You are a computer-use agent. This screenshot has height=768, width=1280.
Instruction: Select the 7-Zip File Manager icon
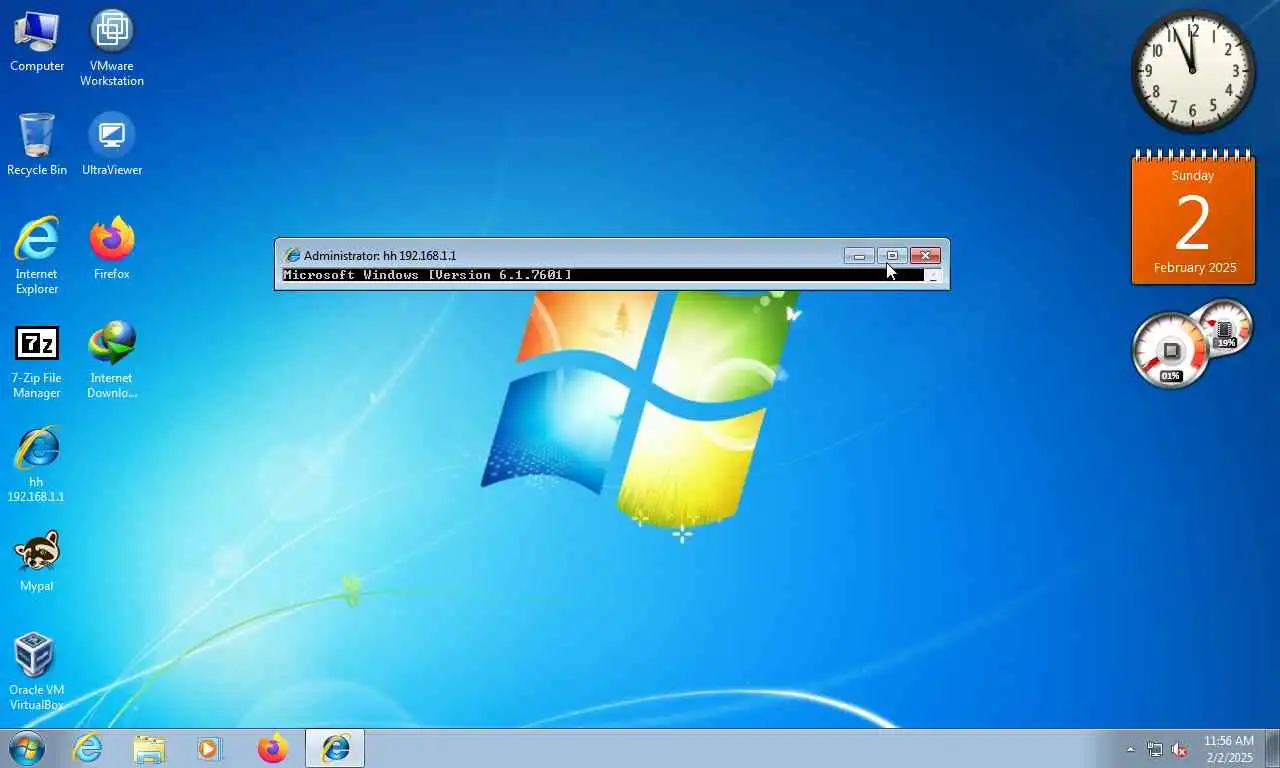[x=37, y=361]
